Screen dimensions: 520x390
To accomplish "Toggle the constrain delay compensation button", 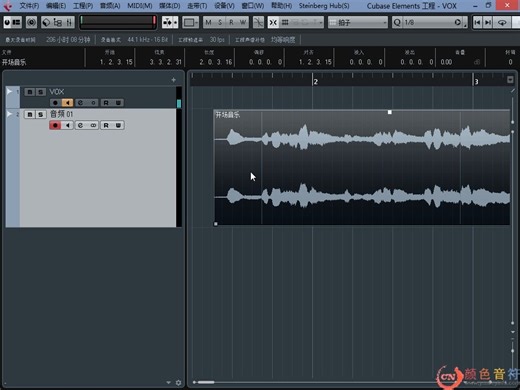I will click(x=31, y=22).
